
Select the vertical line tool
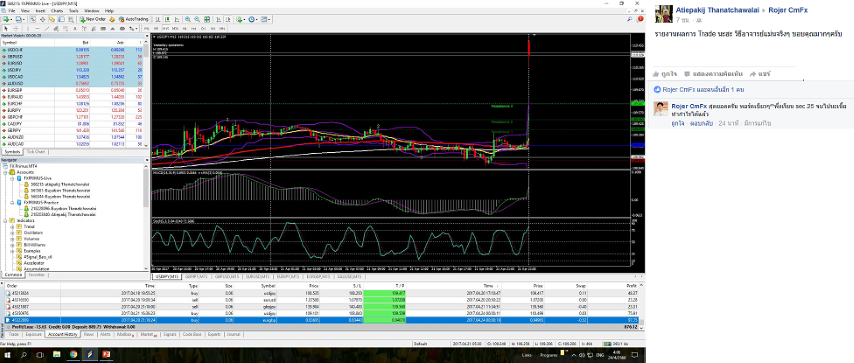pyautogui.click(x=28, y=28)
